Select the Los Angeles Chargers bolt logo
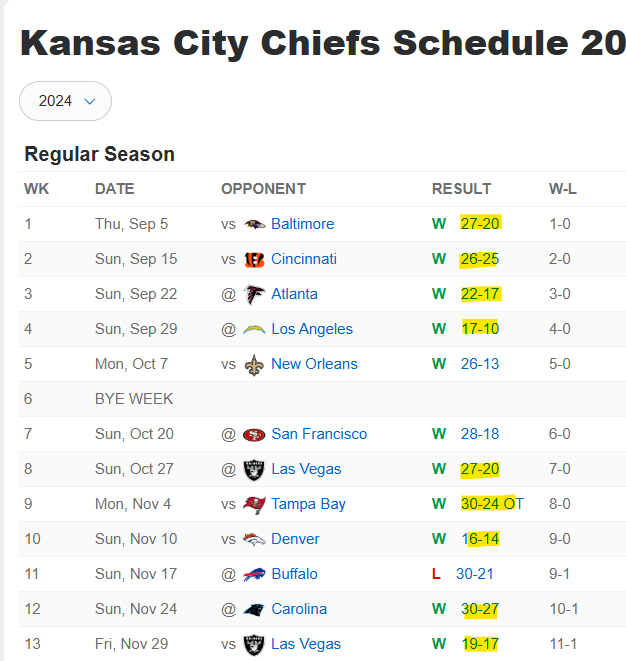The height and width of the screenshot is (661, 626). [x=254, y=329]
